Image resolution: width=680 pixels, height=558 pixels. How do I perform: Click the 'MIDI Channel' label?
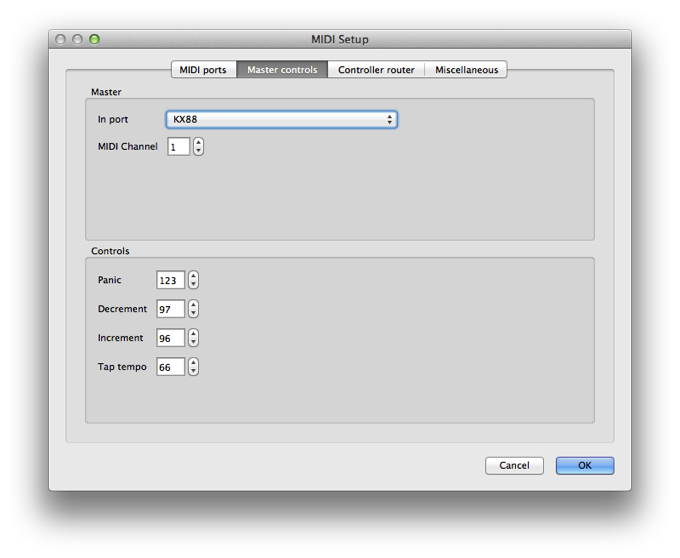pos(128,147)
